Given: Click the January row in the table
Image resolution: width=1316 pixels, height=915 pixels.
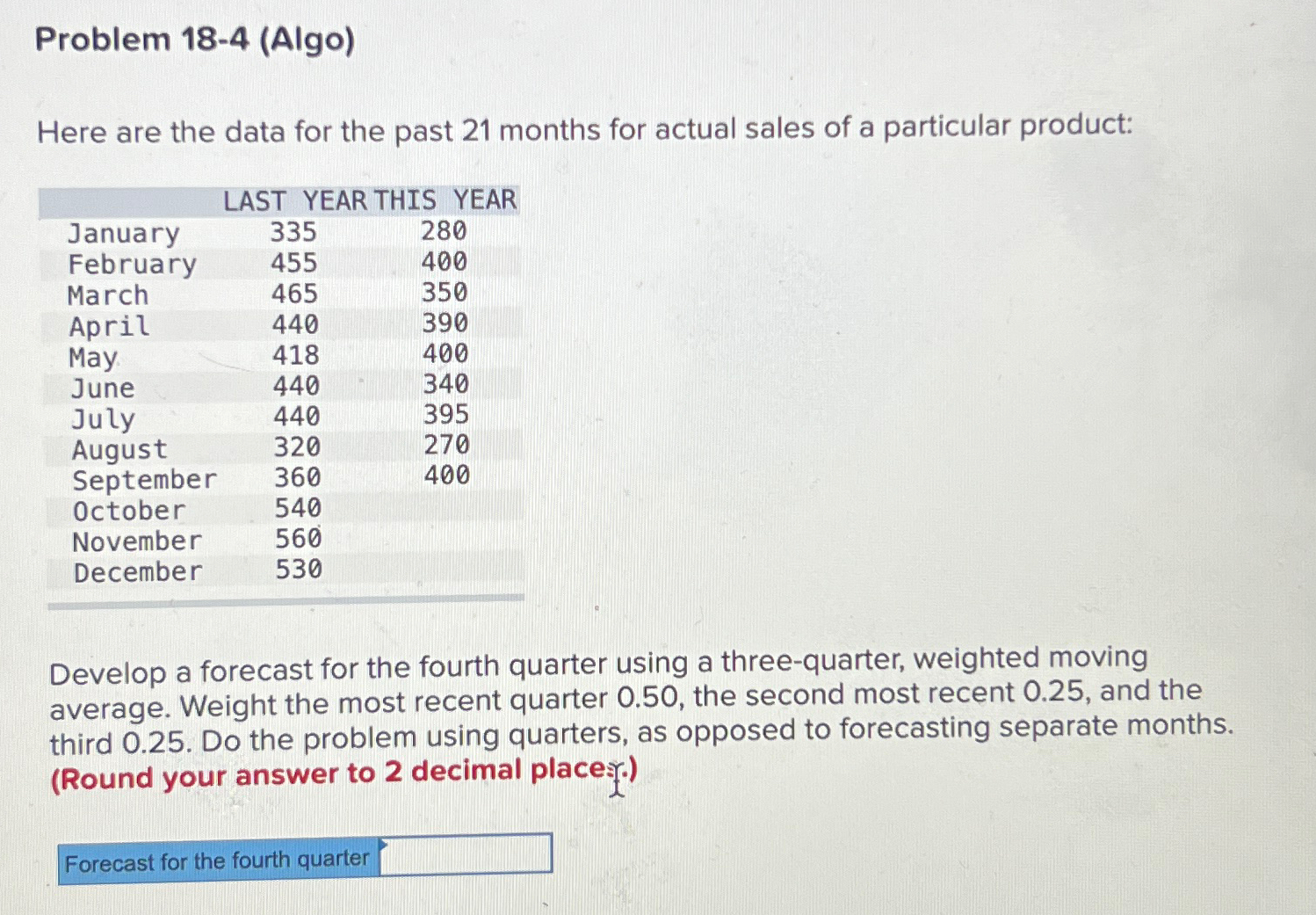Looking at the screenshot, I should click(123, 232).
